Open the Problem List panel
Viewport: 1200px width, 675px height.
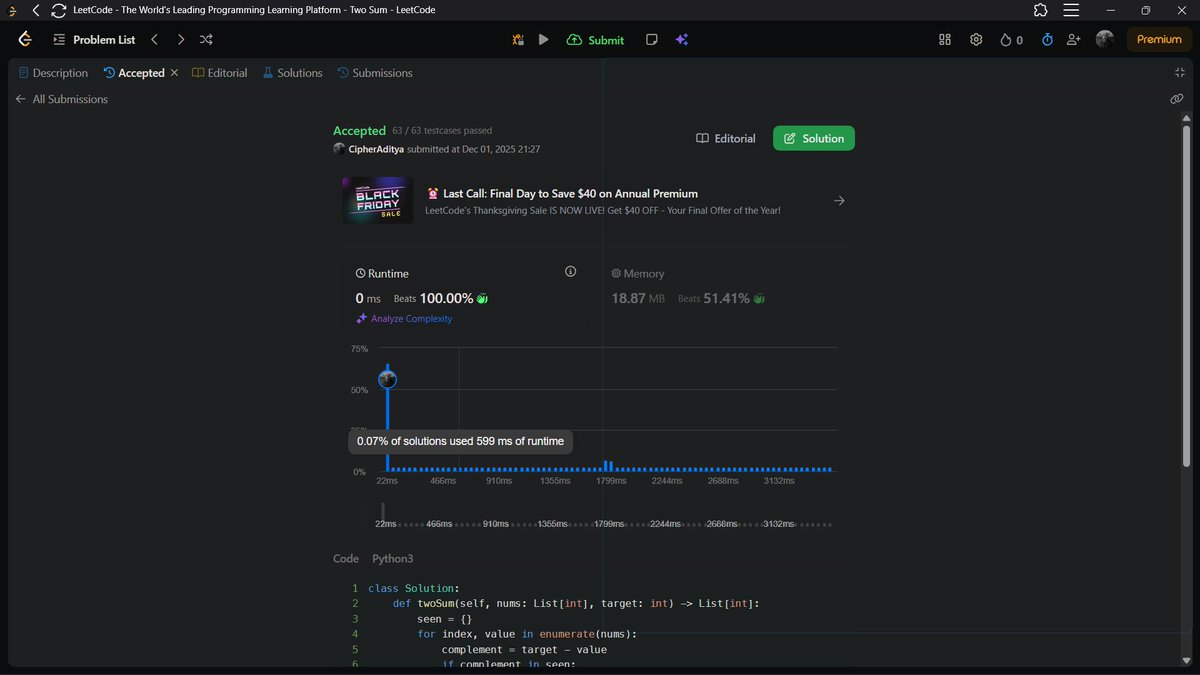(x=93, y=40)
